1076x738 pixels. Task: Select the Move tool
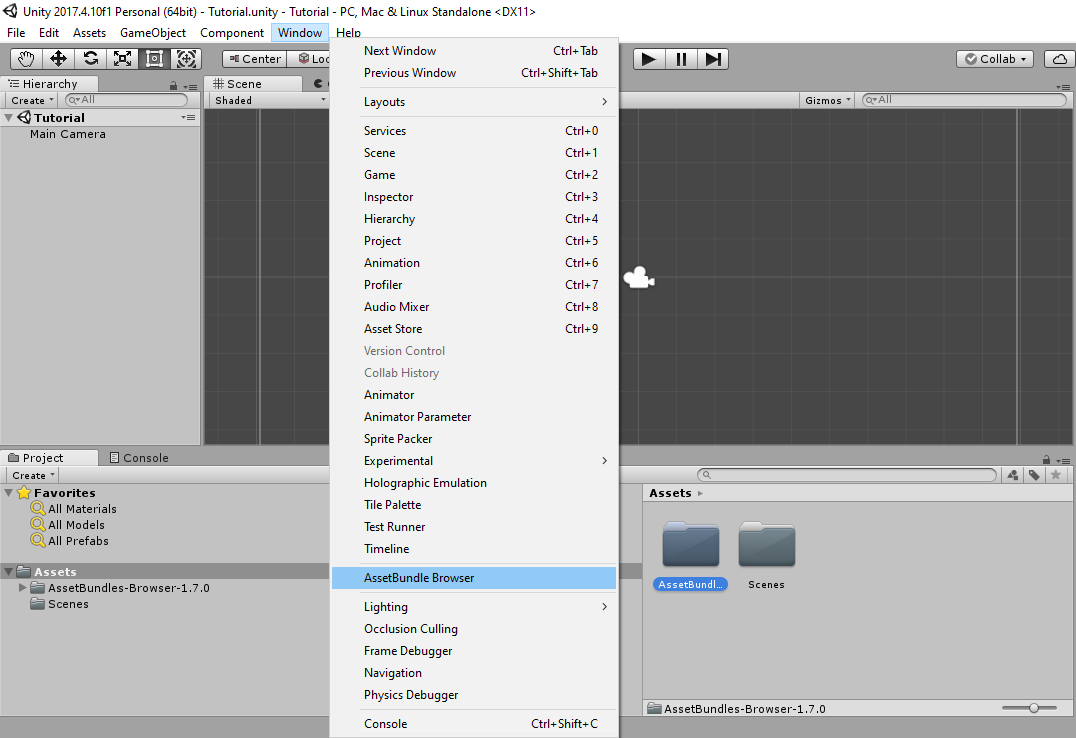(58, 59)
